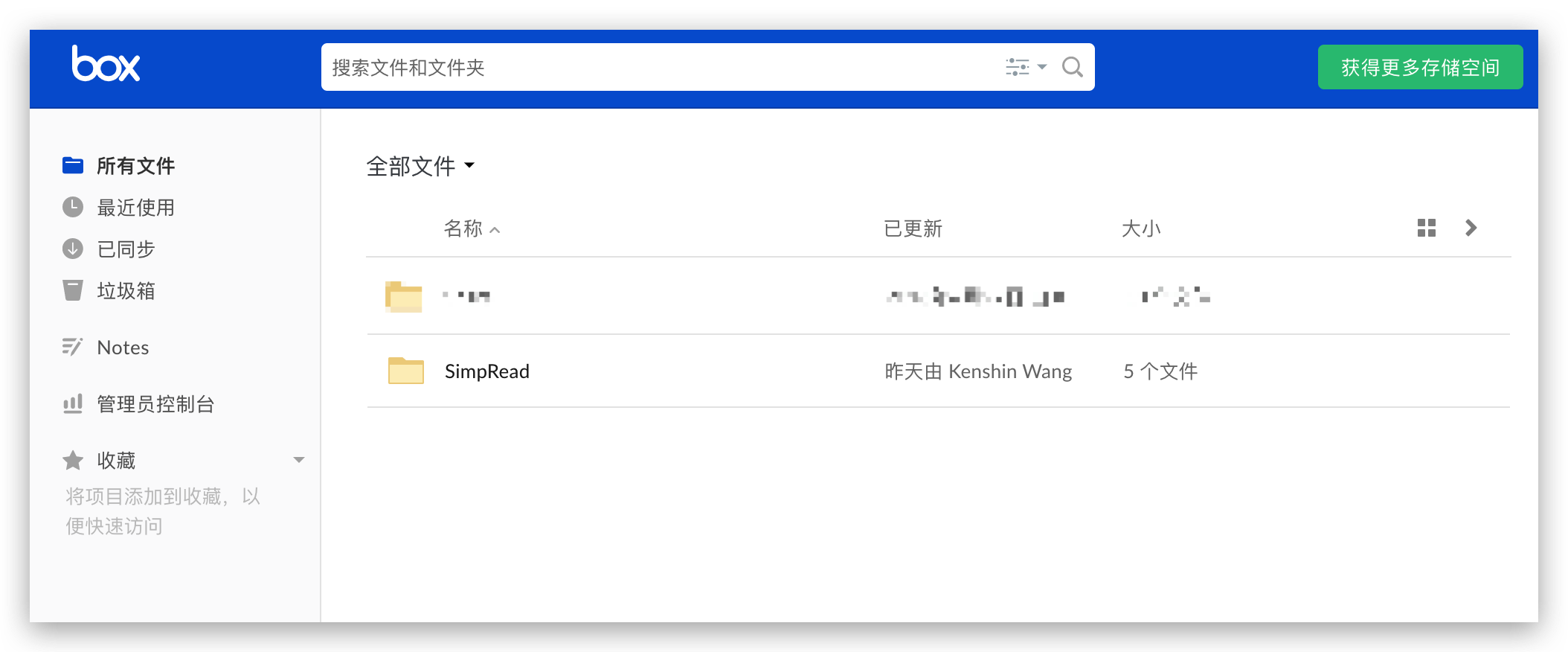This screenshot has height=652, width=1568.
Task: Click the 已同步 download icon
Action: click(73, 249)
